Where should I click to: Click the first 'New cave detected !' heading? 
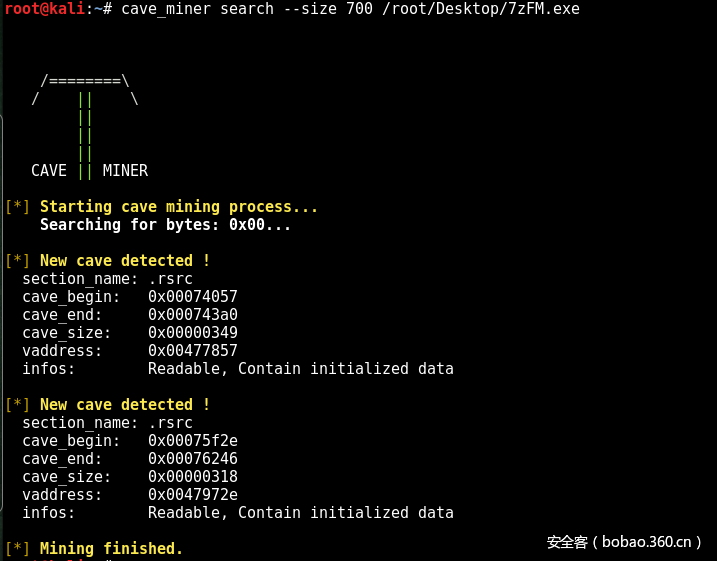click(124, 261)
